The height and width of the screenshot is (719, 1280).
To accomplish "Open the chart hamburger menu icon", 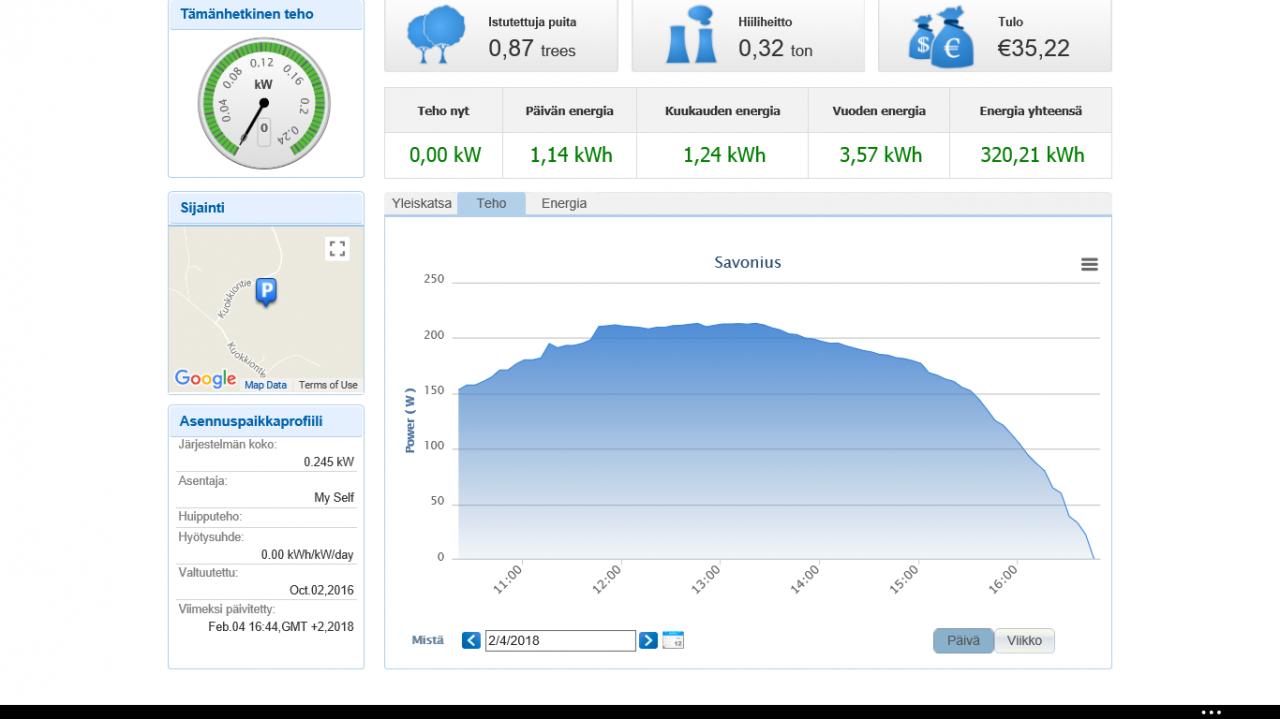I will [1089, 264].
